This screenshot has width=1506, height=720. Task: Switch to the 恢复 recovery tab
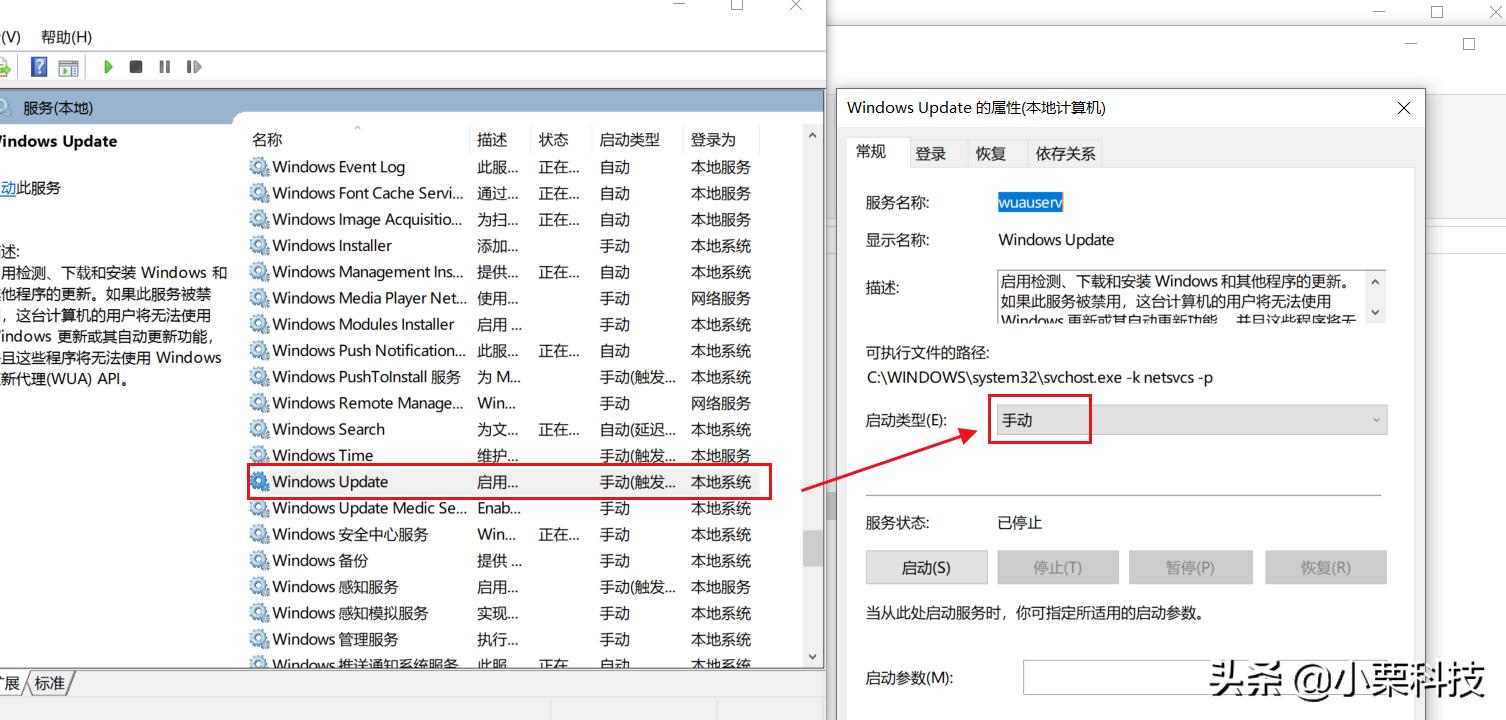click(x=991, y=153)
